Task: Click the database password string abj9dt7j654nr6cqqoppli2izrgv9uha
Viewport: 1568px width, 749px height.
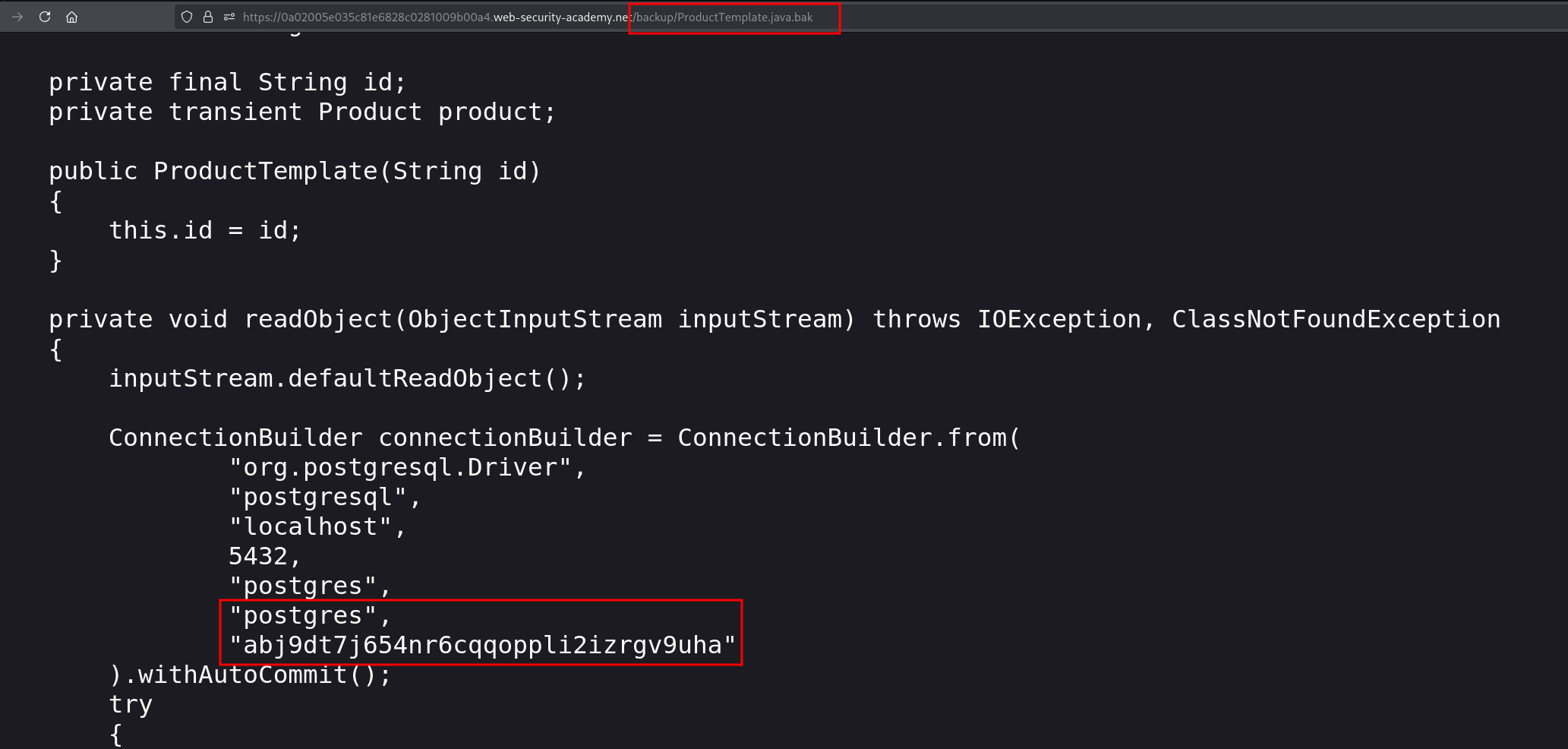Action: (x=482, y=645)
